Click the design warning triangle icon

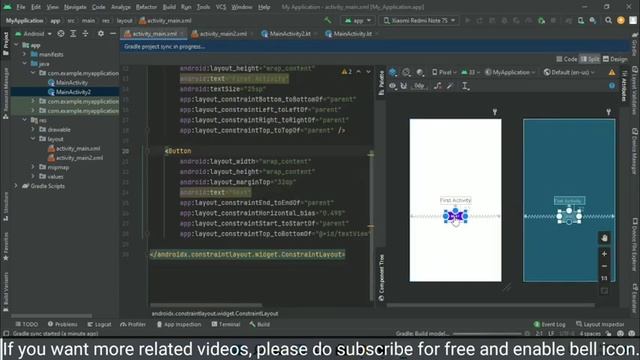pos(611,72)
